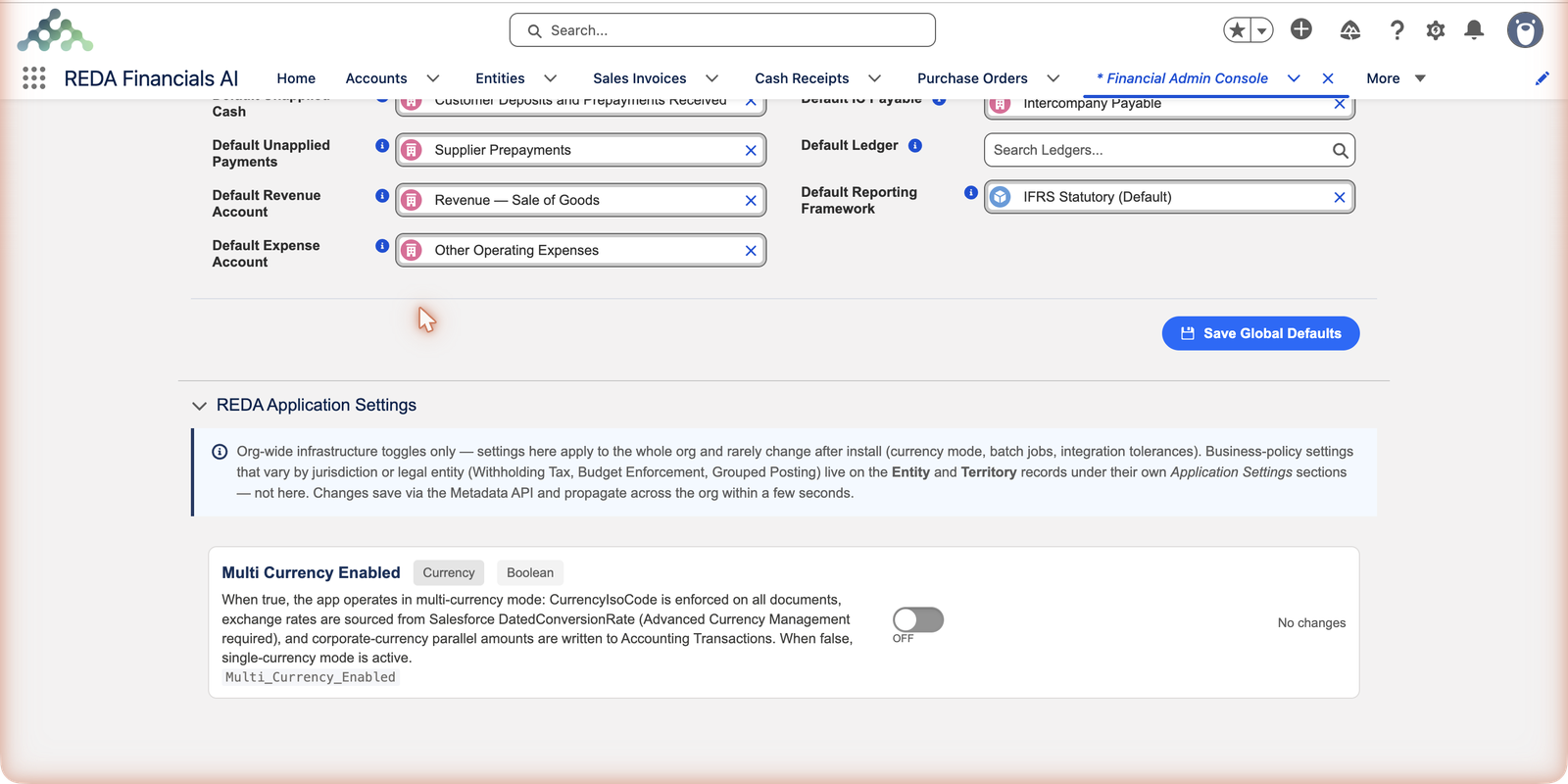Remove the IFRS Statutory (Default) framework
Image resolution: width=1568 pixels, height=784 pixels.
1340,197
